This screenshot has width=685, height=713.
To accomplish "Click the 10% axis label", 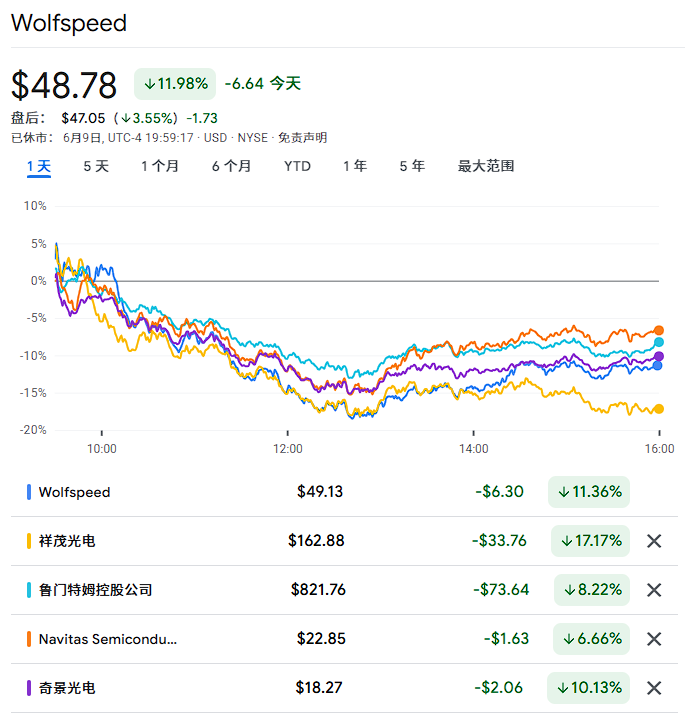I will (35, 206).
